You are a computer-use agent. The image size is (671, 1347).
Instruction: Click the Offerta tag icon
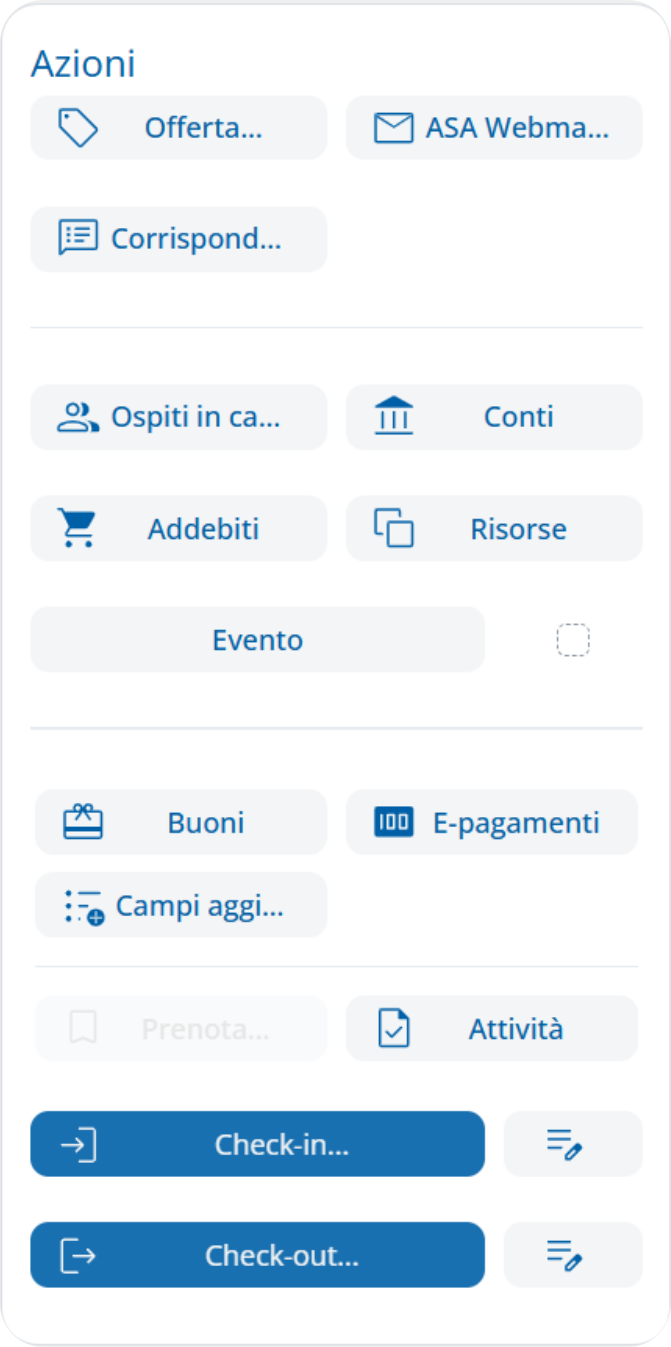[78, 128]
